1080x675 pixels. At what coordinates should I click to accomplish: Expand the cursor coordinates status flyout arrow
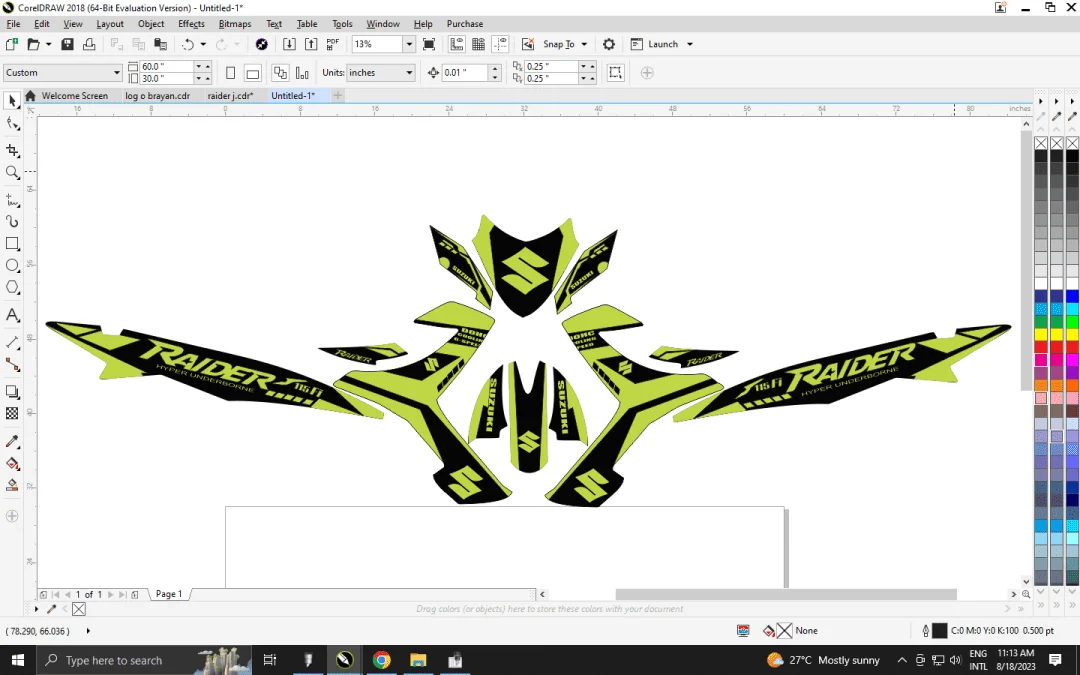tap(88, 631)
